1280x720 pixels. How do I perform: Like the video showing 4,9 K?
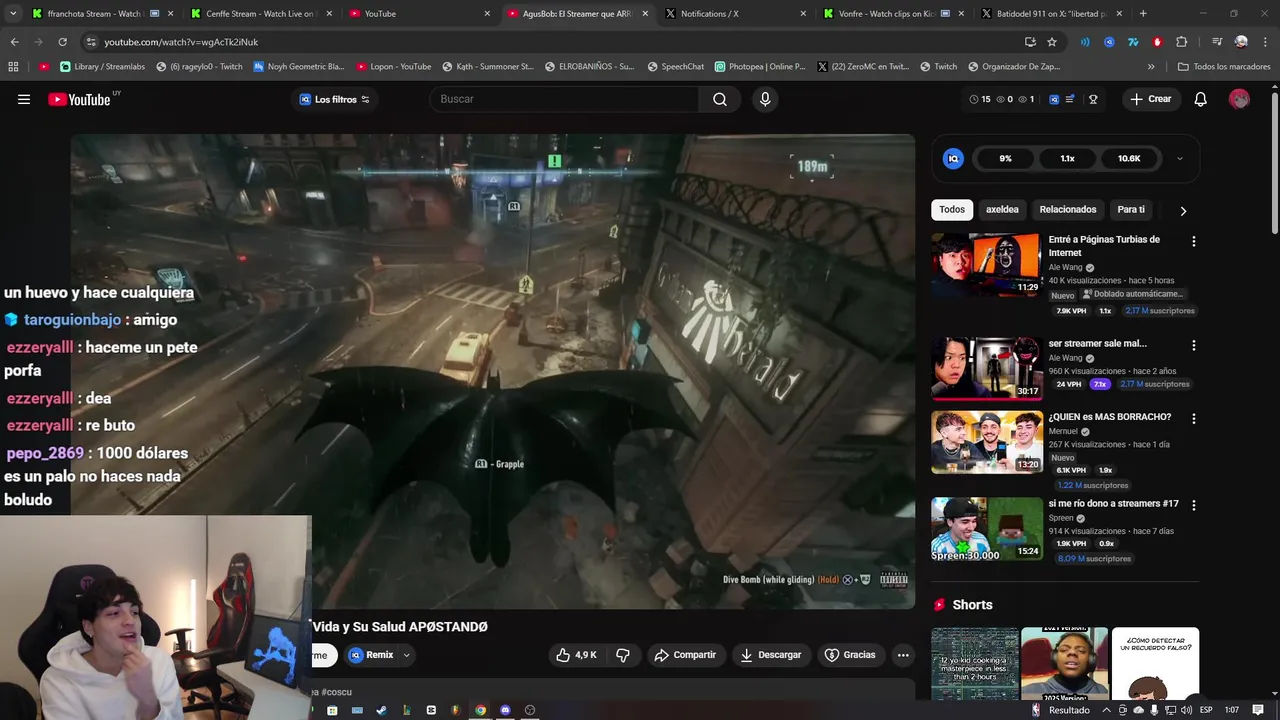[576, 655]
